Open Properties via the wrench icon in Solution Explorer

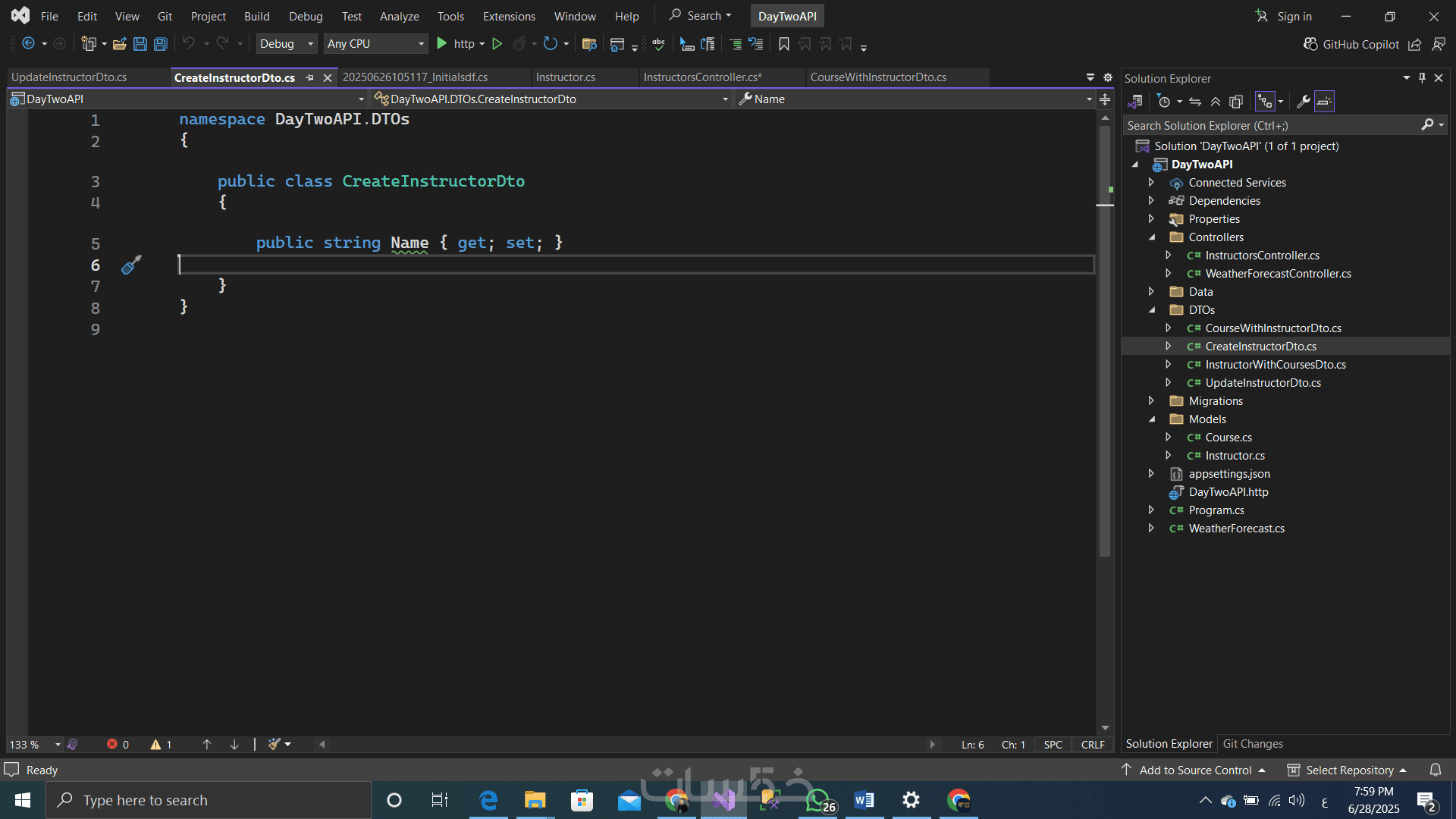click(1304, 102)
